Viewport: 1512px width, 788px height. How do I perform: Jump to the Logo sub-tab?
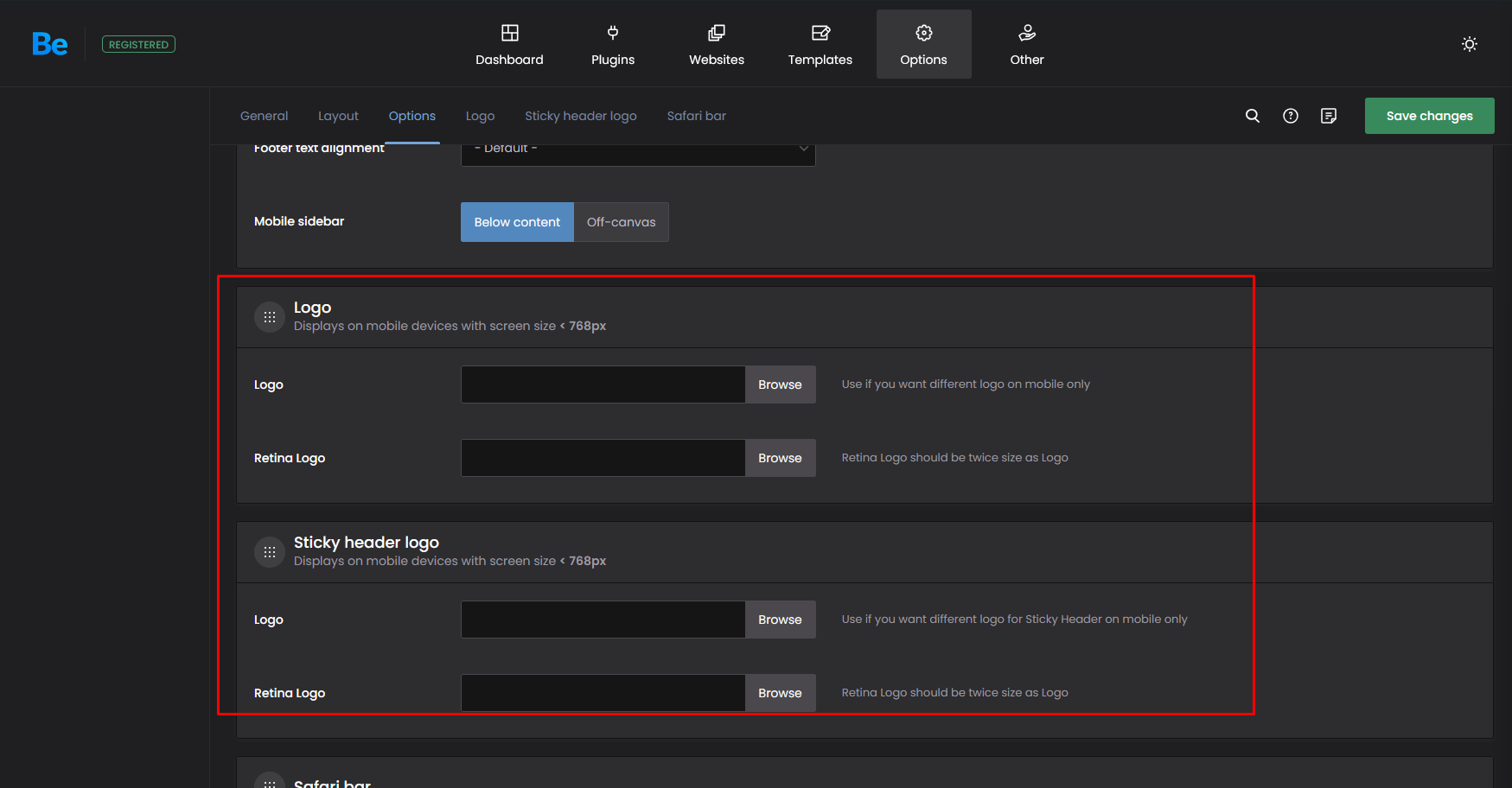(x=480, y=116)
